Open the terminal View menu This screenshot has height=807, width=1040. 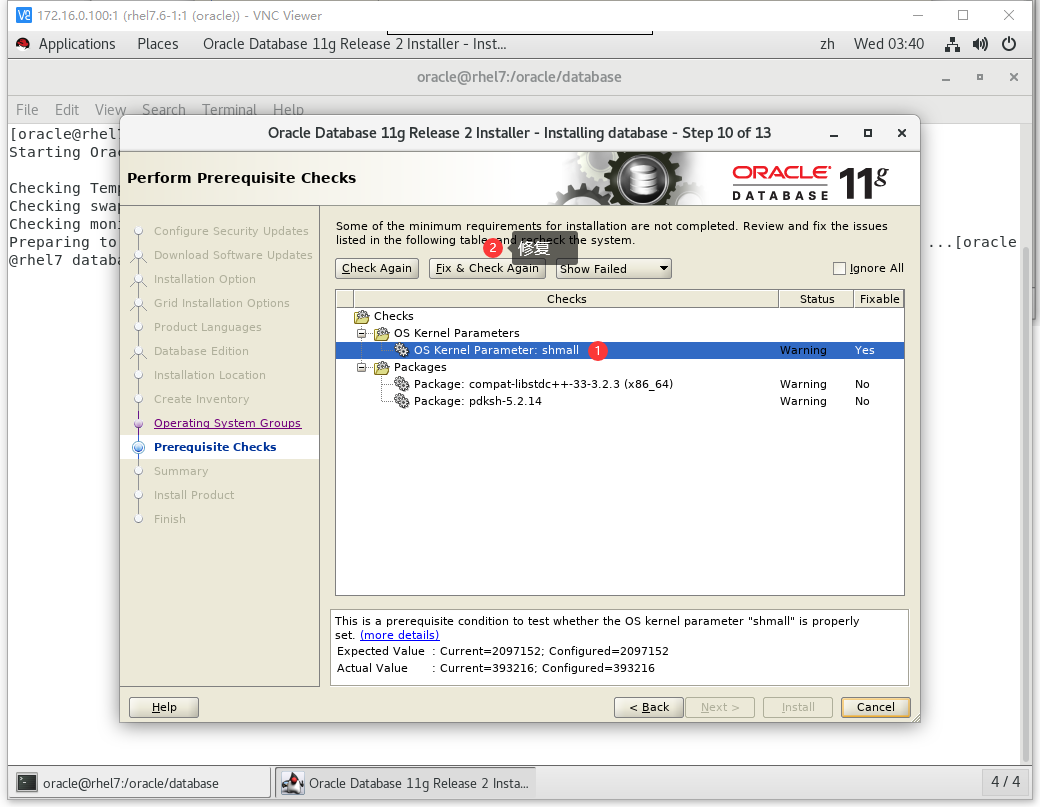tap(110, 109)
